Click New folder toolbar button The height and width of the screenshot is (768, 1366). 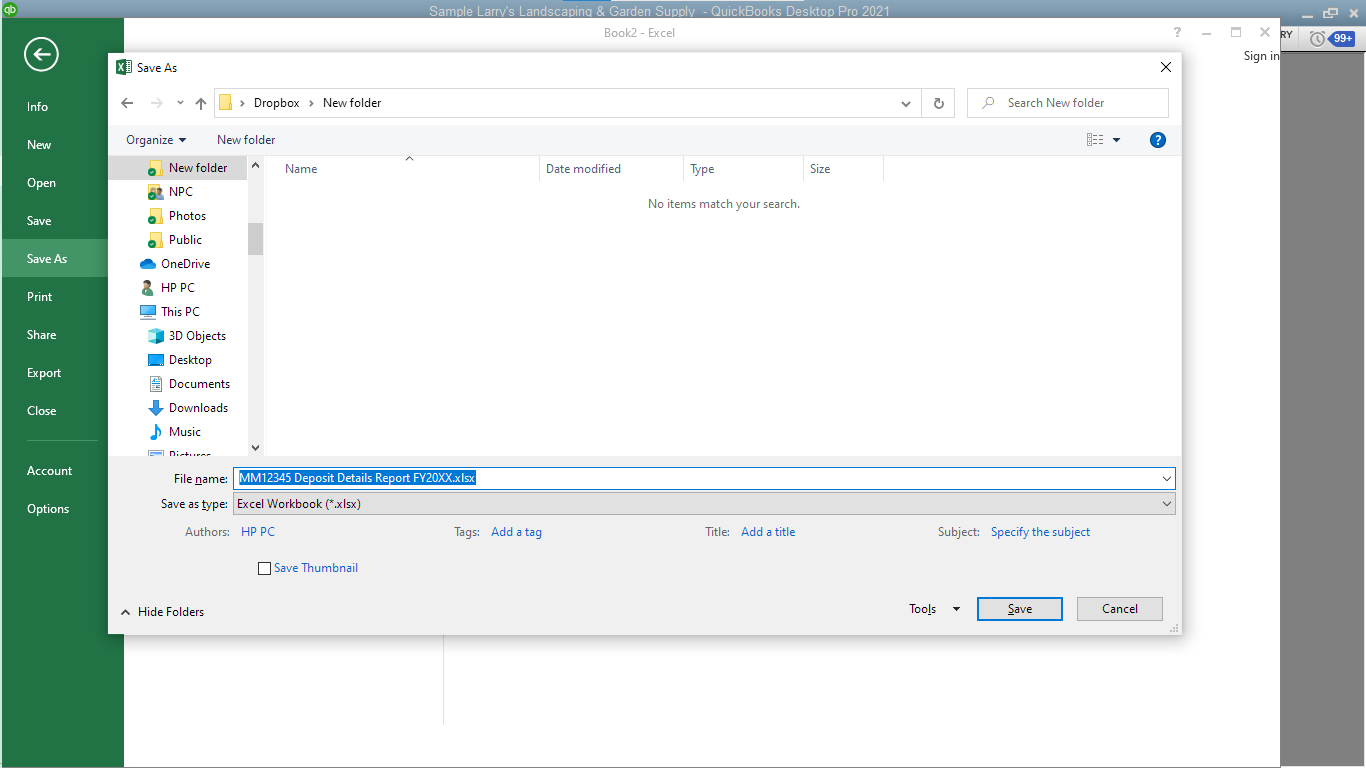point(246,140)
